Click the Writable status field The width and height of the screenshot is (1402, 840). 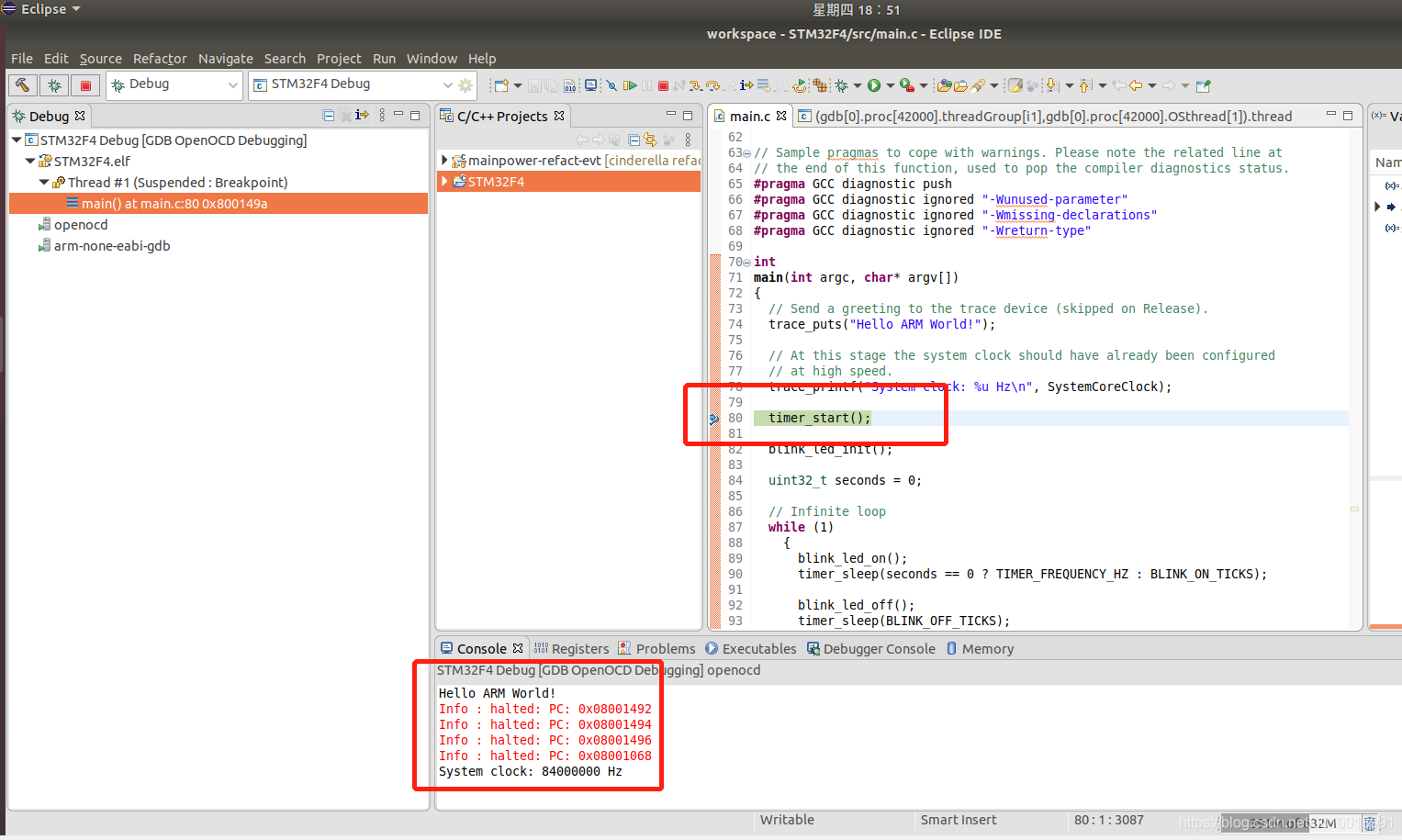pyautogui.click(x=787, y=820)
